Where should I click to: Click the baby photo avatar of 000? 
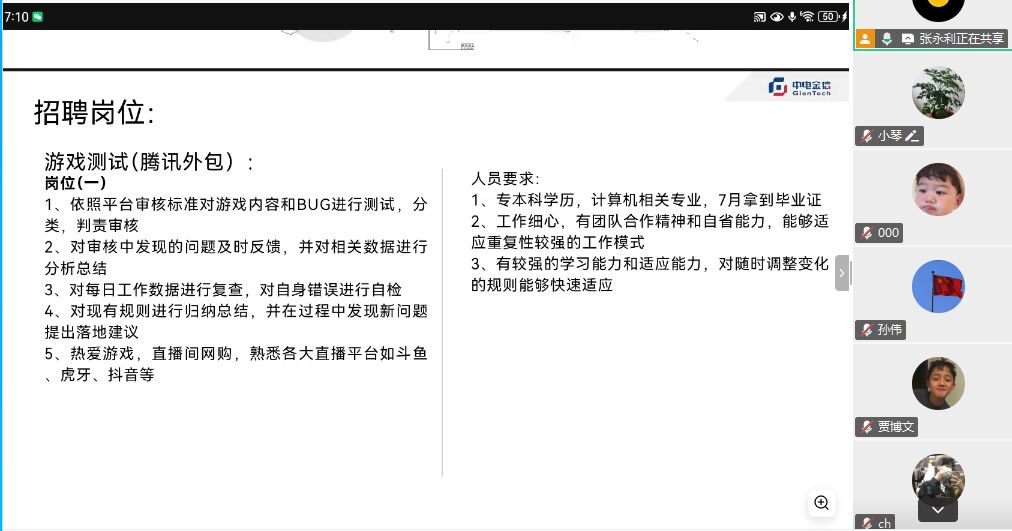tap(938, 190)
